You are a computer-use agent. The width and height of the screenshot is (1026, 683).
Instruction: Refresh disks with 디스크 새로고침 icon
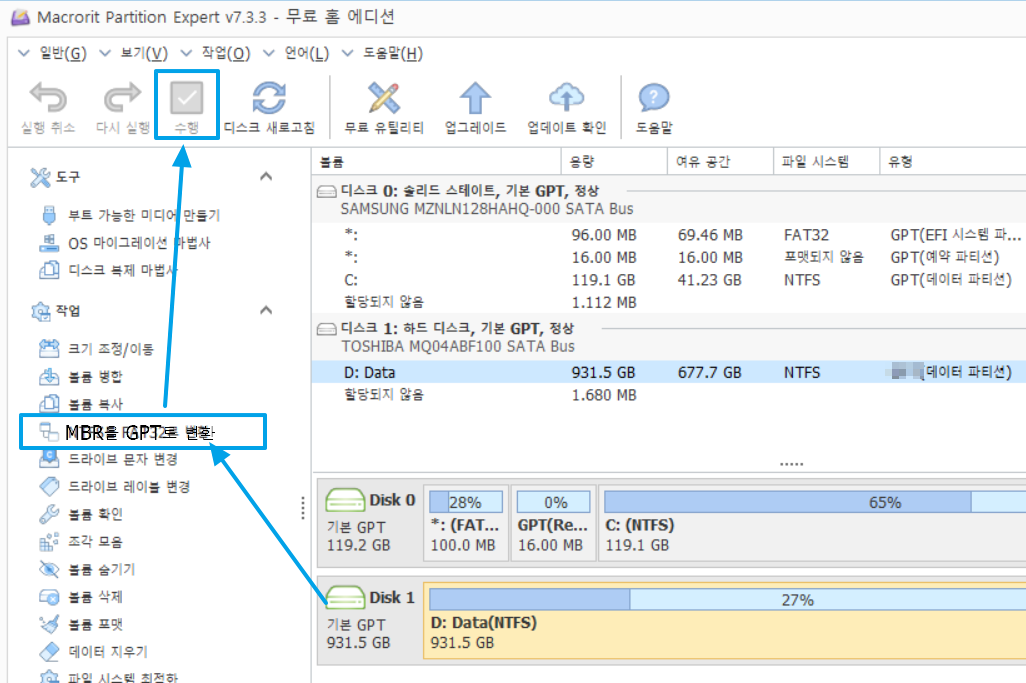coord(269,99)
